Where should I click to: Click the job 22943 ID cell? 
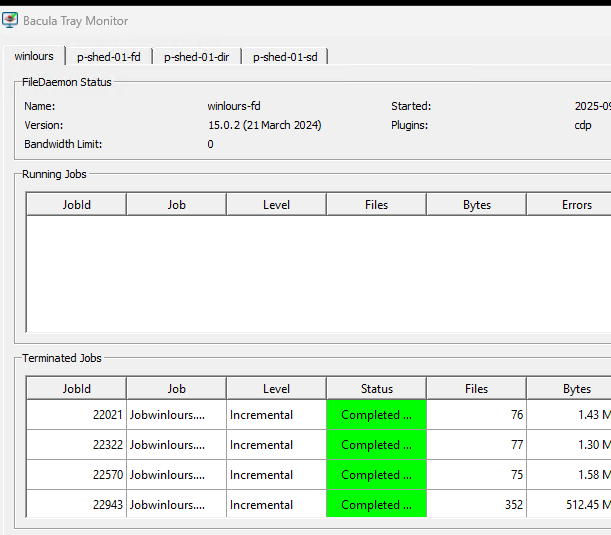76,505
